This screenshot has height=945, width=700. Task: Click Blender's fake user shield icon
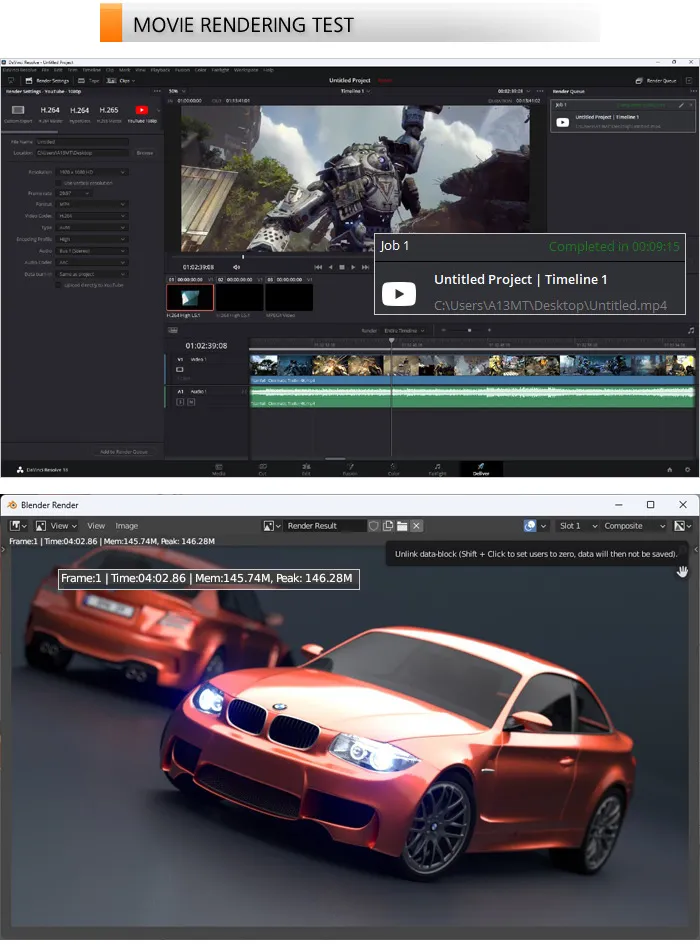pos(374,526)
